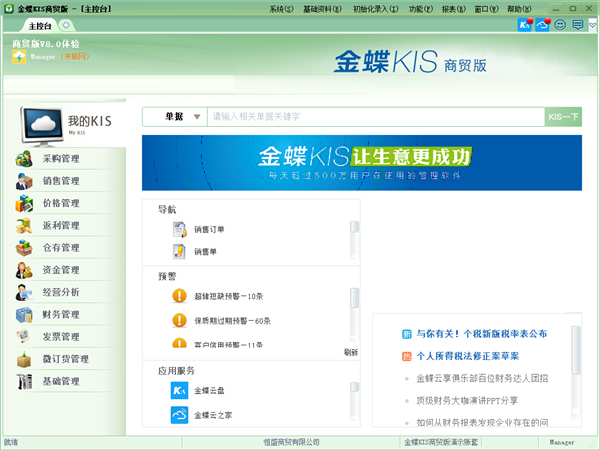Click the 返利管理 rebate icon
Image resolution: width=600 pixels, height=450 pixels.
tap(24, 225)
